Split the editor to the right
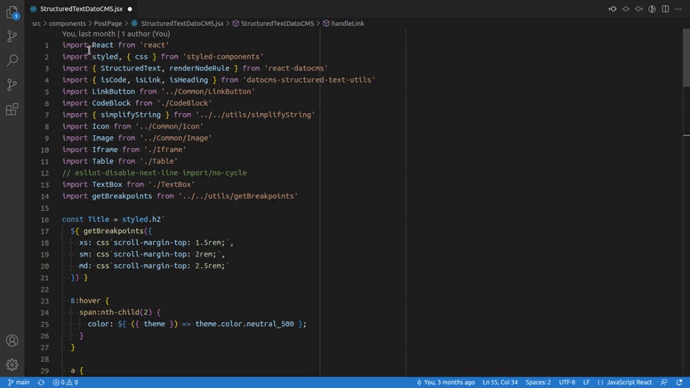This screenshot has height=388, width=690. [665, 9]
